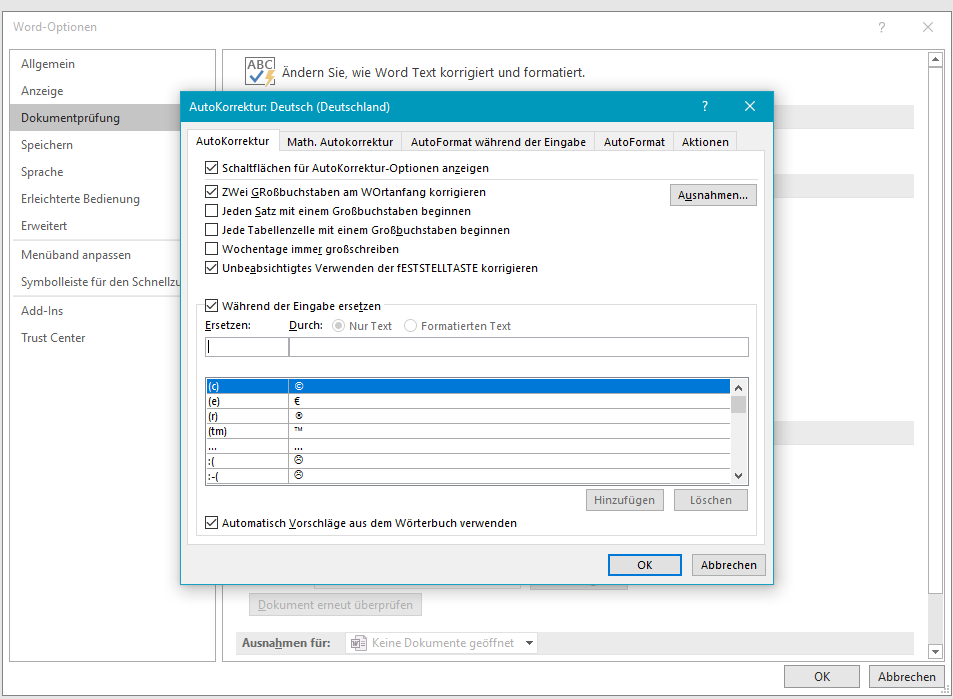
Task: Click Word-Optionen panel scroll up arrow
Action: pos(935,60)
